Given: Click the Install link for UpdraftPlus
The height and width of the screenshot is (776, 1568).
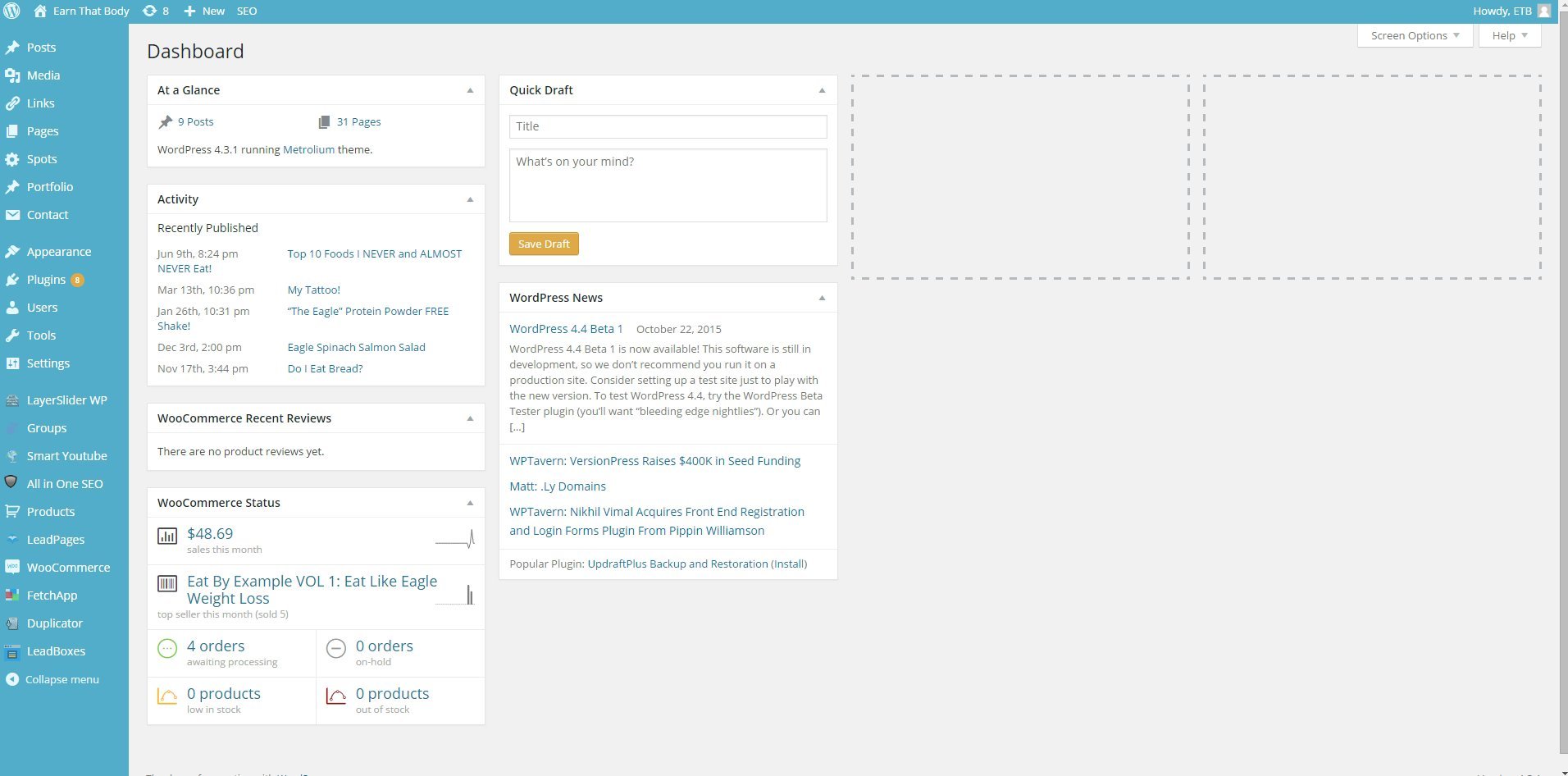Looking at the screenshot, I should (789, 564).
